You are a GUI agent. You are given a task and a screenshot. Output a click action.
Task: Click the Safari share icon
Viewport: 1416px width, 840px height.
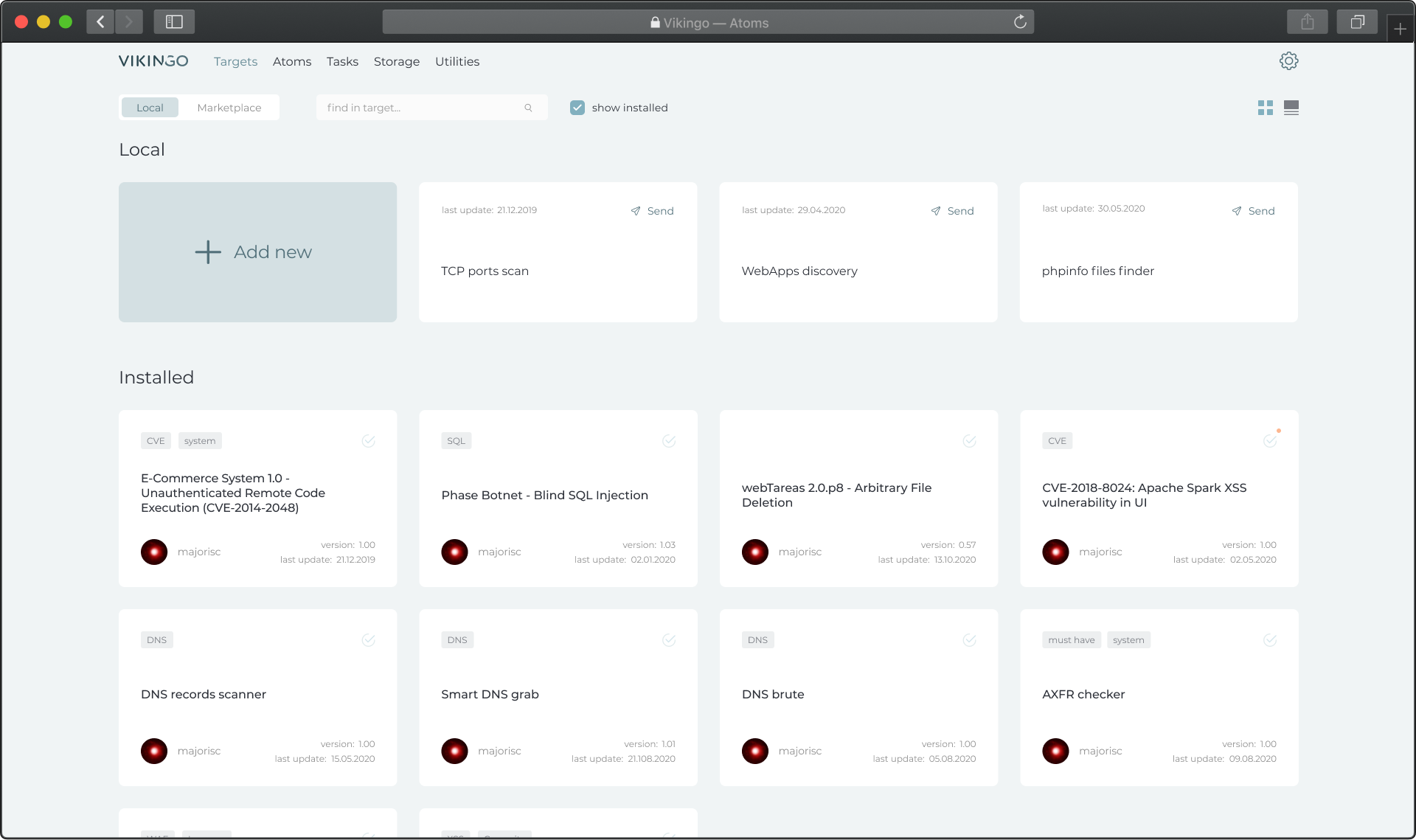coord(1307,22)
